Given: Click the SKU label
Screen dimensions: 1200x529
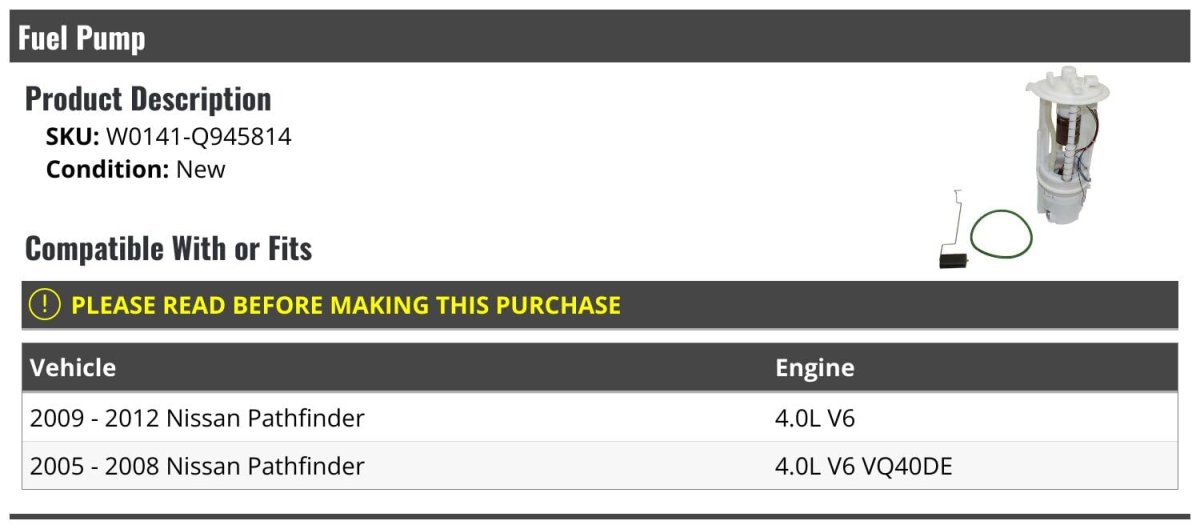Looking at the screenshot, I should tap(72, 137).
